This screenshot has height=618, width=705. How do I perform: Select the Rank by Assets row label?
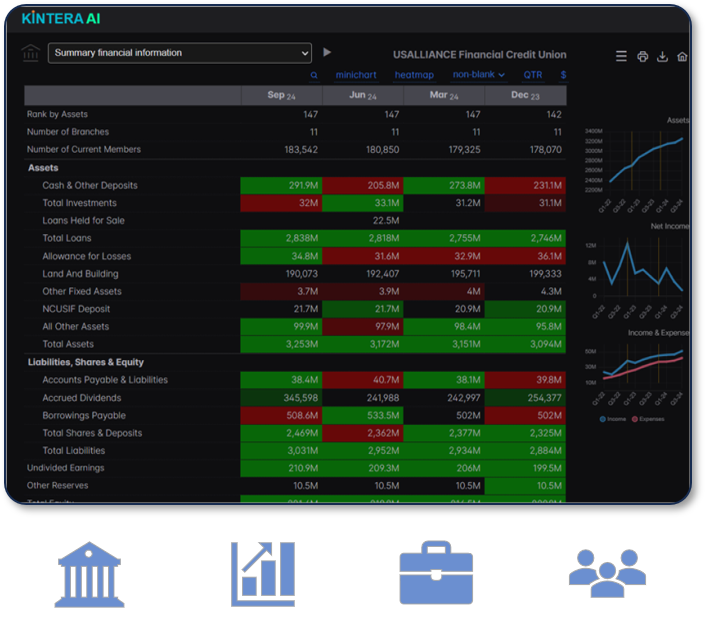click(57, 114)
